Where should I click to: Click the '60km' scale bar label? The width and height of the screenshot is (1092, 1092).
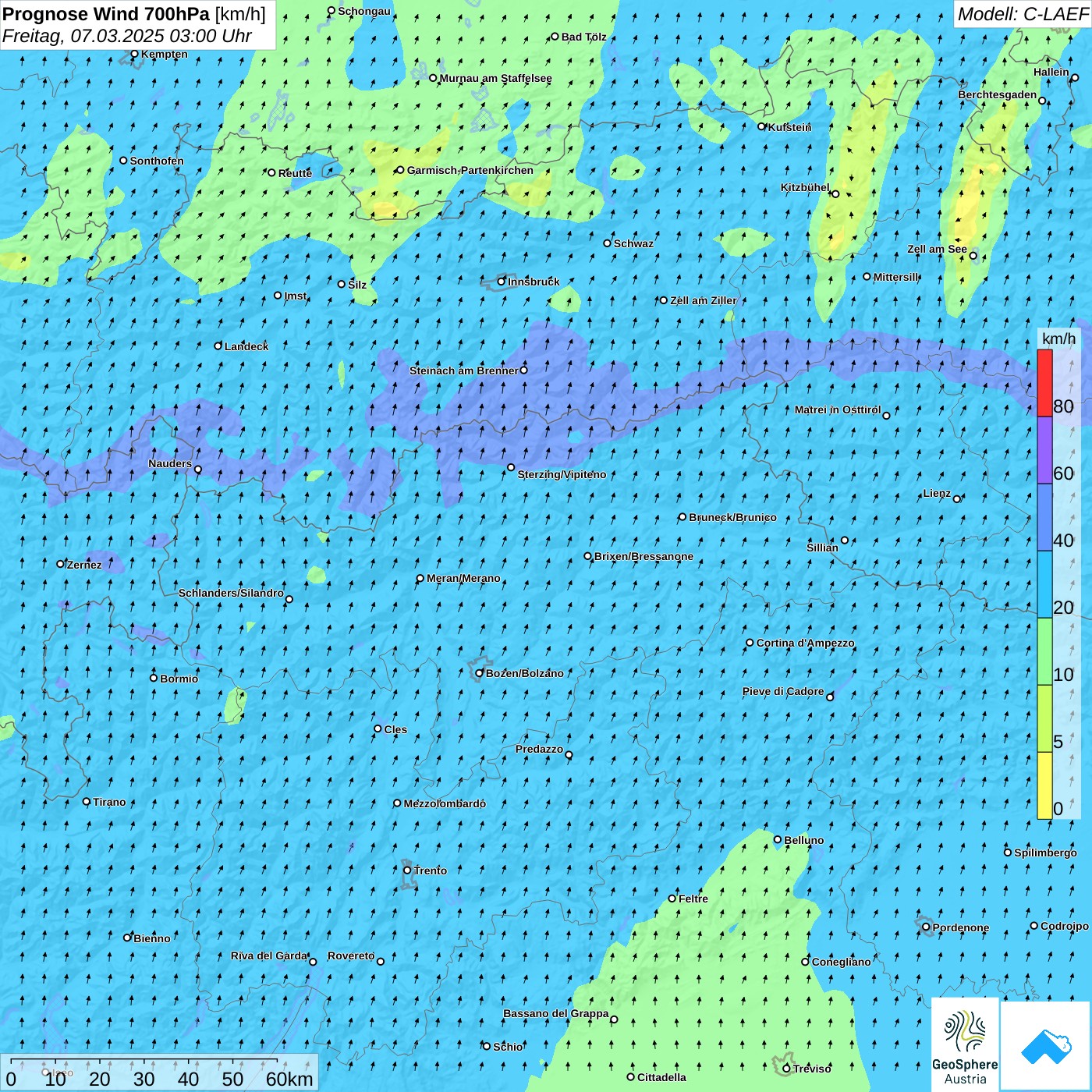pyautogui.click(x=289, y=1079)
